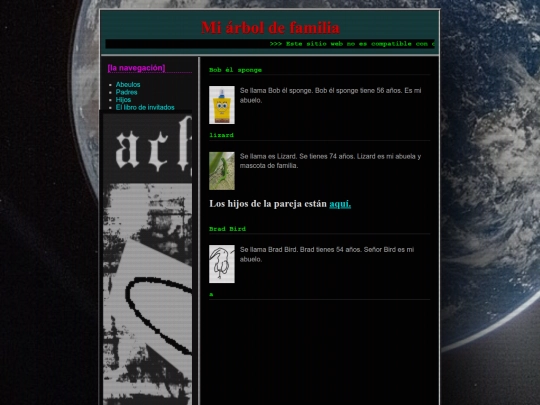Image resolution: width=540 pixels, height=405 pixels.
Task: Click the 'Mi árbol de familia' title
Action: pos(270,28)
